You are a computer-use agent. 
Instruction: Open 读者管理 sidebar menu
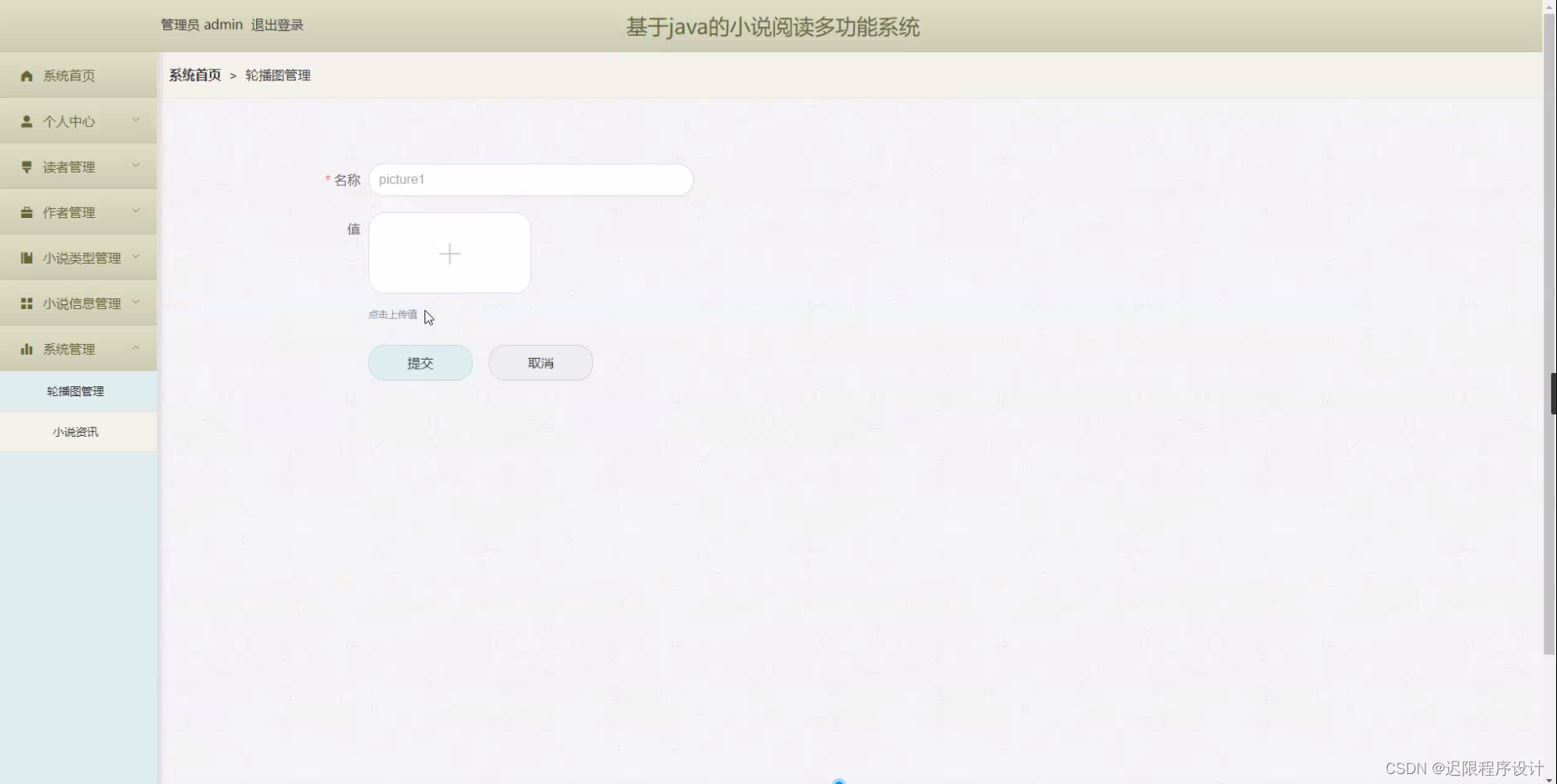point(79,167)
